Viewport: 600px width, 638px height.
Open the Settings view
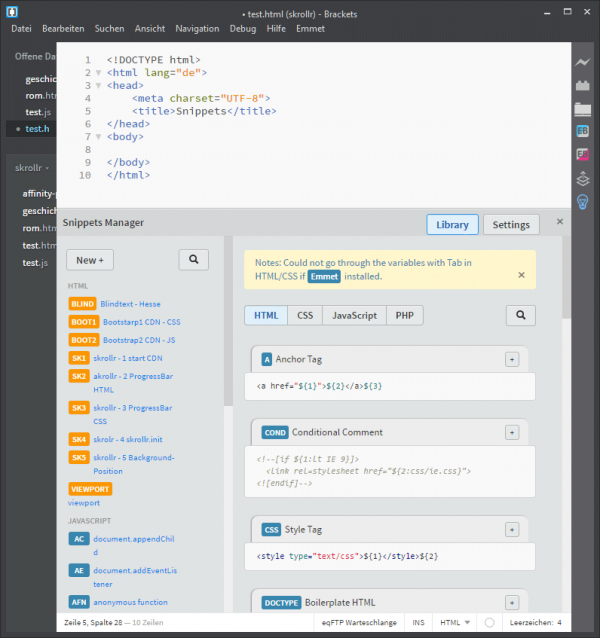[511, 225]
